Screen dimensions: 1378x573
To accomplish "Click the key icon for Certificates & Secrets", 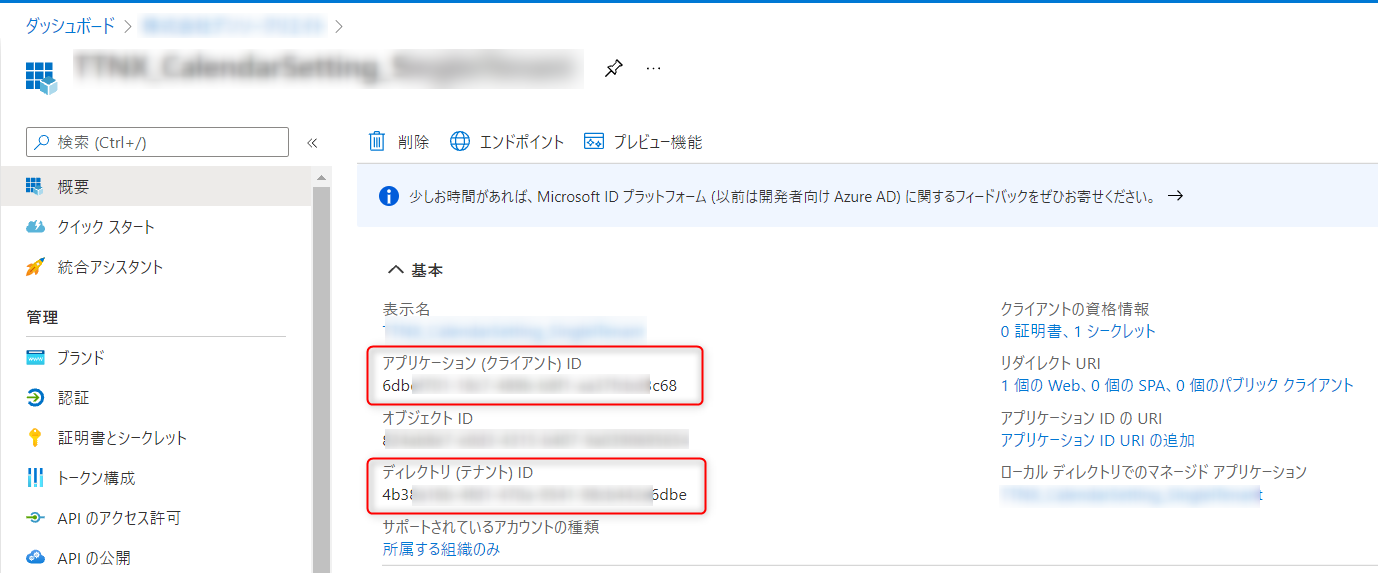I will [36, 438].
